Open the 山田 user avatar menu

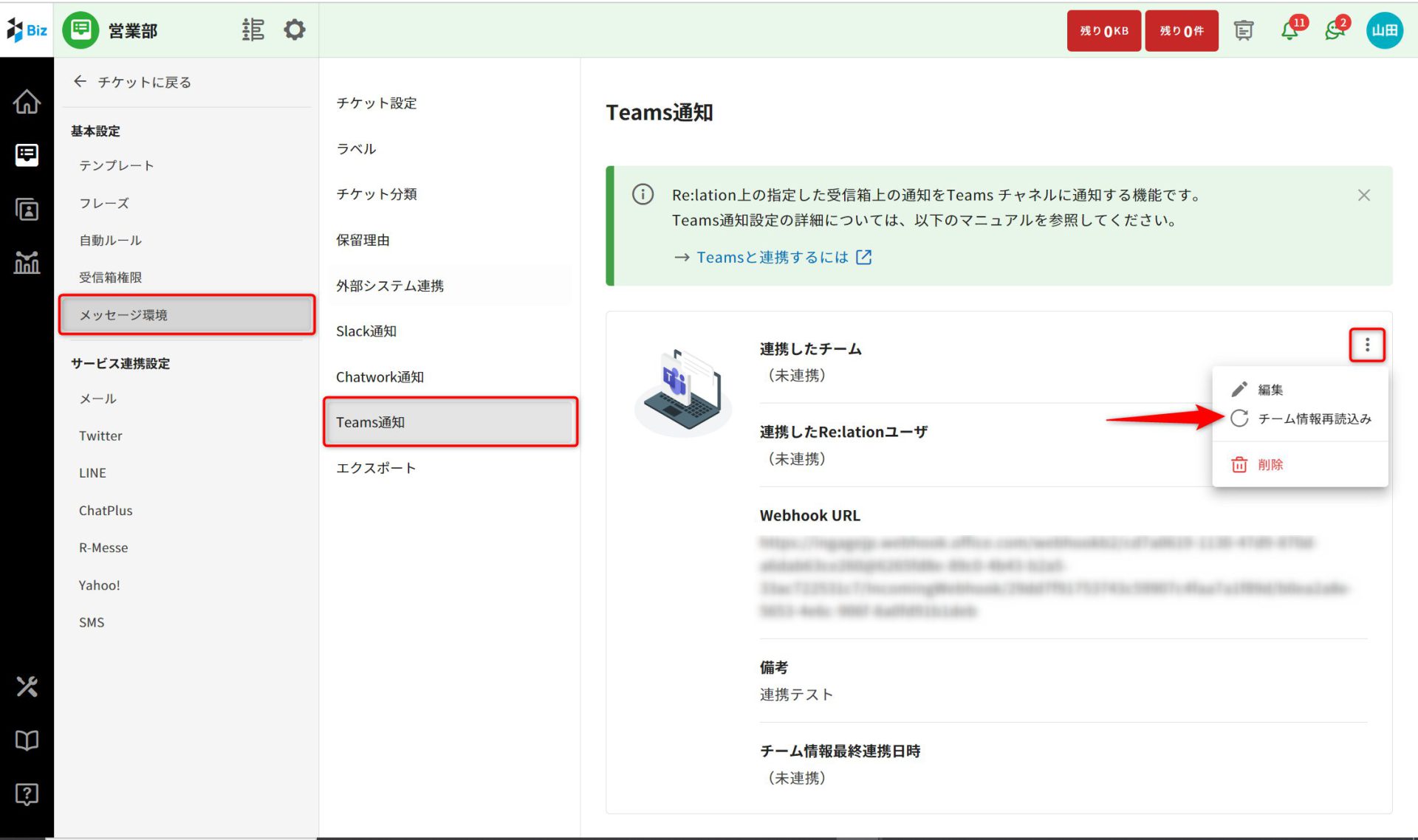click(x=1385, y=30)
